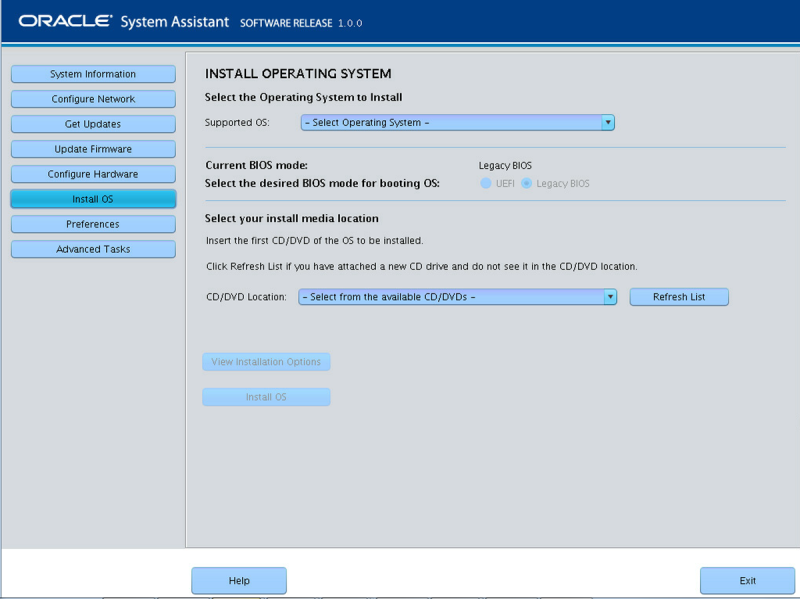
Task: Click View Installation Options button
Action: tap(266, 362)
